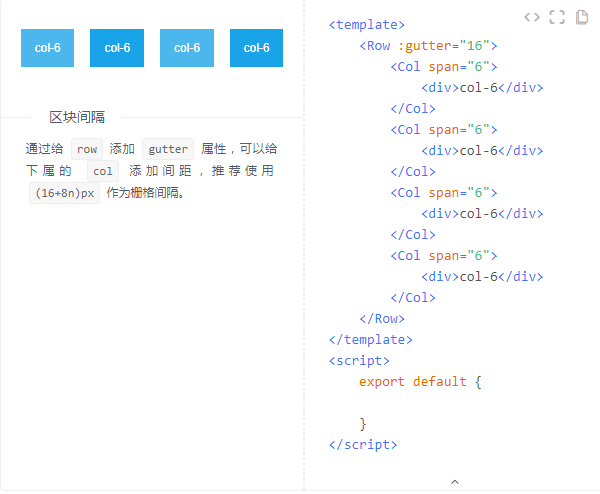600x494 pixels.
Task: Click the closing </script> code line
Action: (x=363, y=445)
